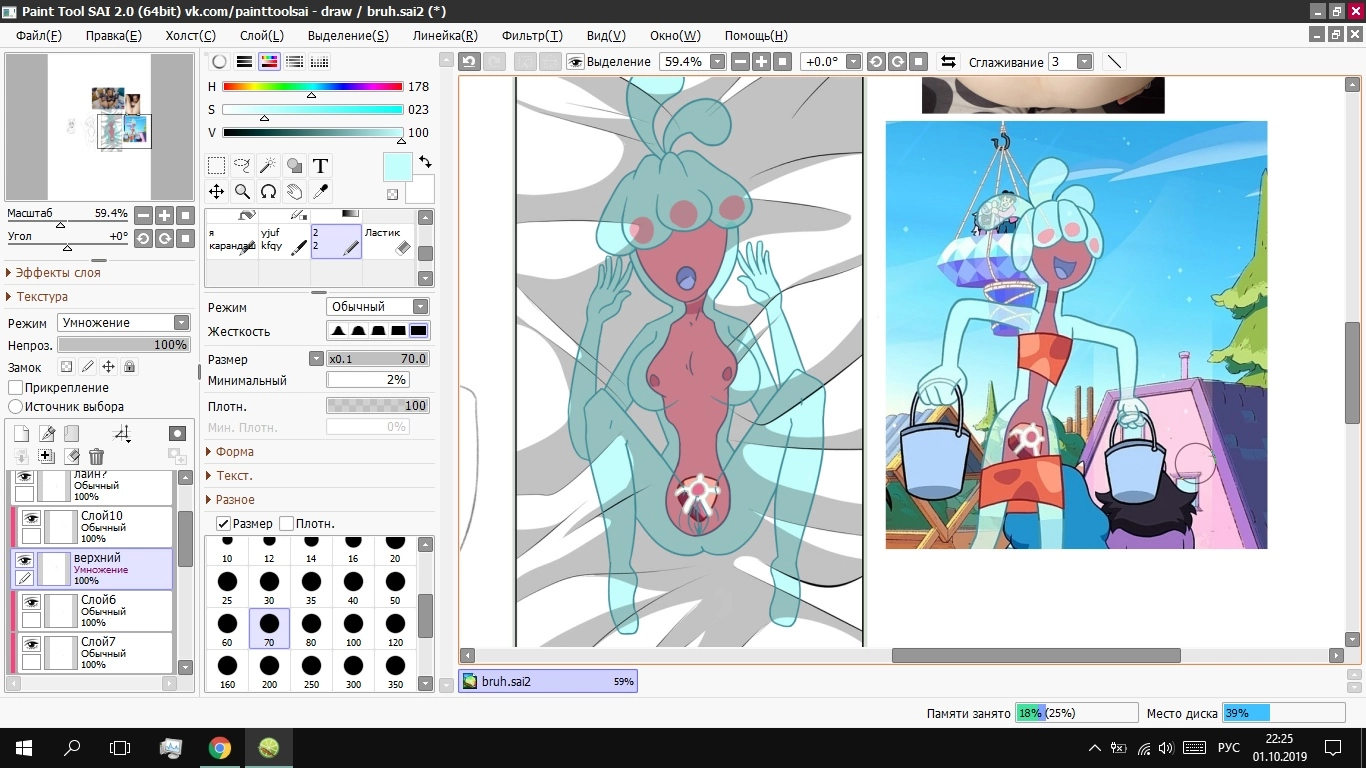The height and width of the screenshot is (768, 1366).
Task: Click the hue H slider bar
Action: pyautogui.click(x=312, y=87)
